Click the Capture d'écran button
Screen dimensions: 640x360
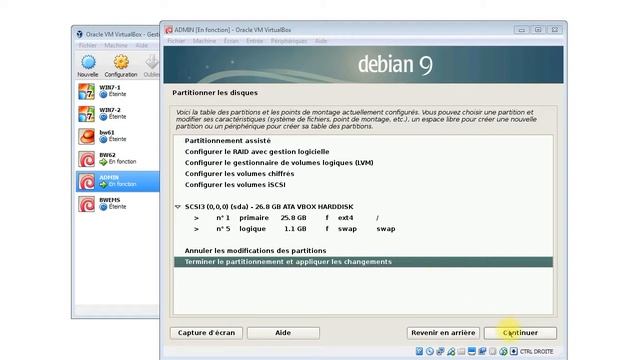pos(206,333)
